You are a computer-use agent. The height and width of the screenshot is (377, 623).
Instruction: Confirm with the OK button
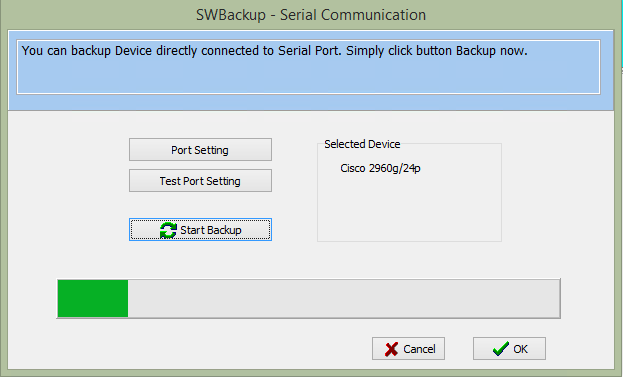509,349
